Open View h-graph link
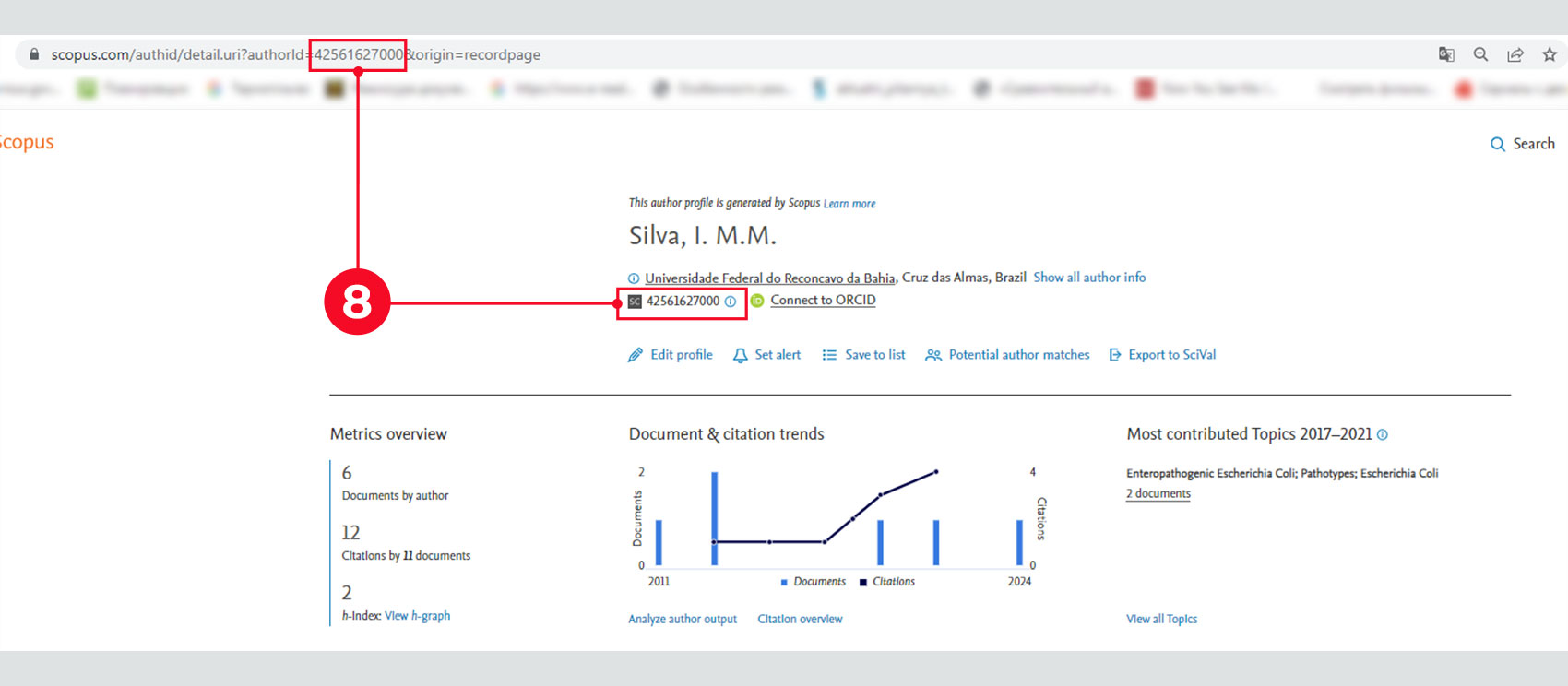The image size is (1568, 686). (417, 616)
